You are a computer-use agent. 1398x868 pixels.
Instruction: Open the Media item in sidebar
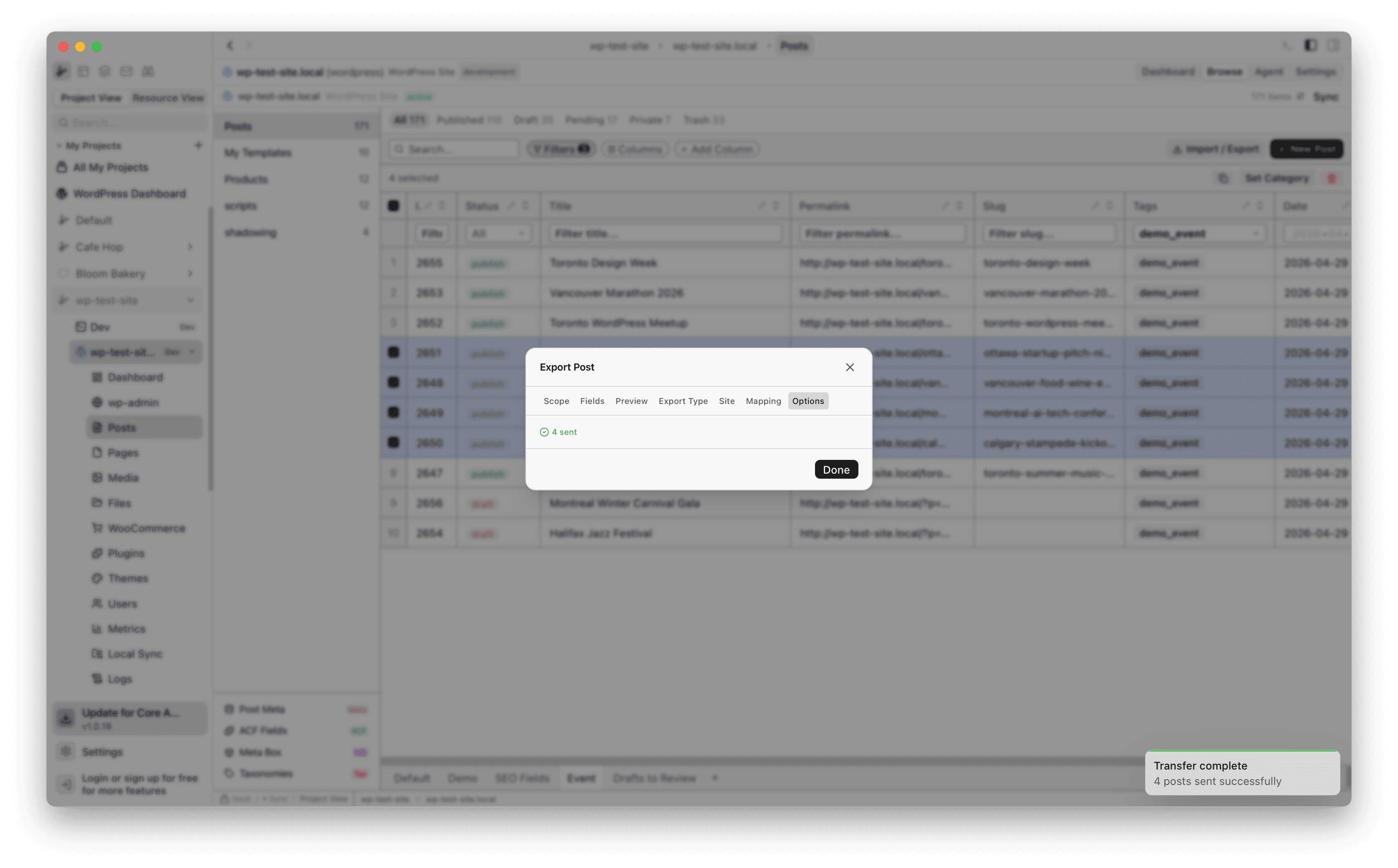(123, 478)
